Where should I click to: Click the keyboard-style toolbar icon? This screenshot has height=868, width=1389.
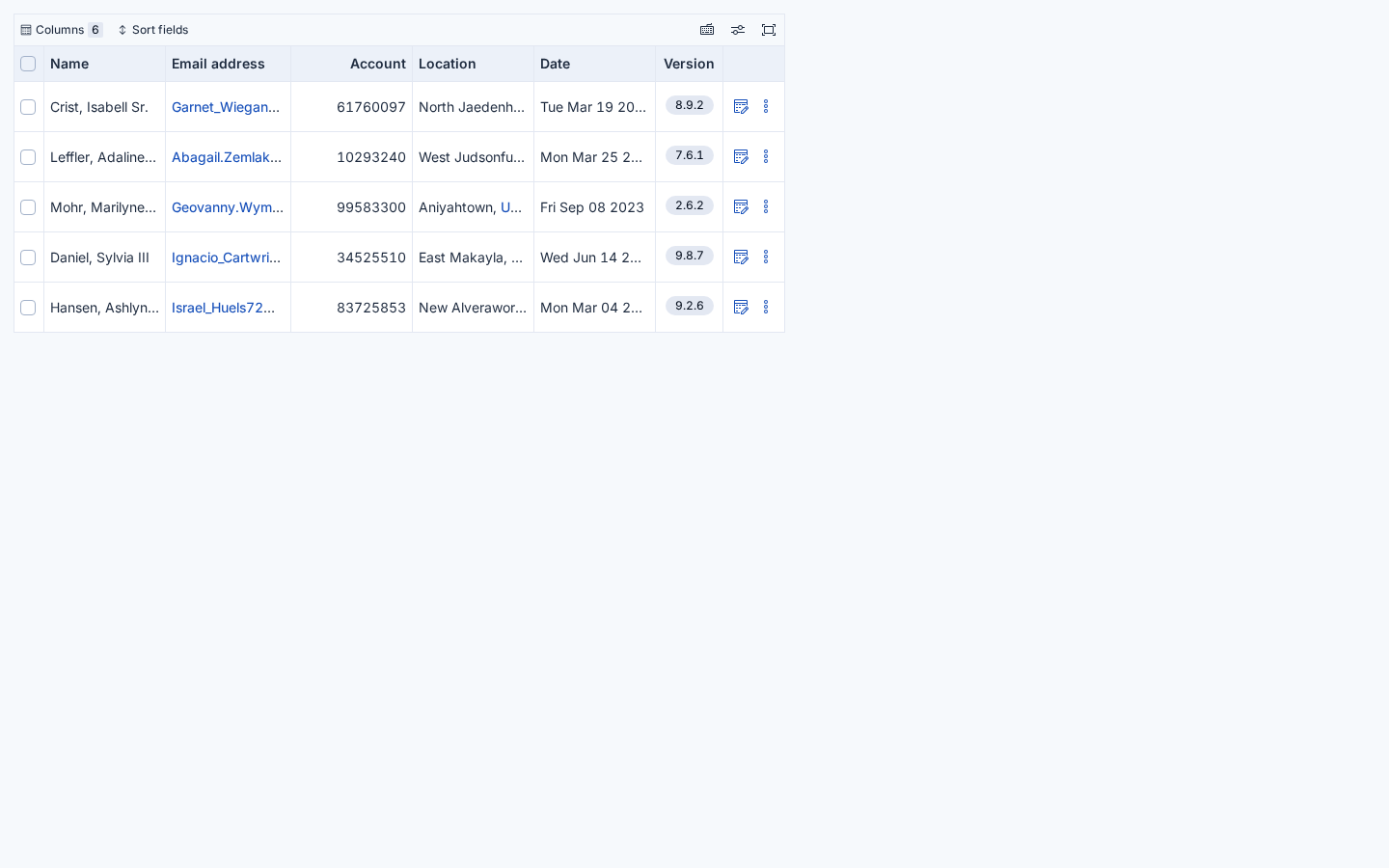coord(707,30)
